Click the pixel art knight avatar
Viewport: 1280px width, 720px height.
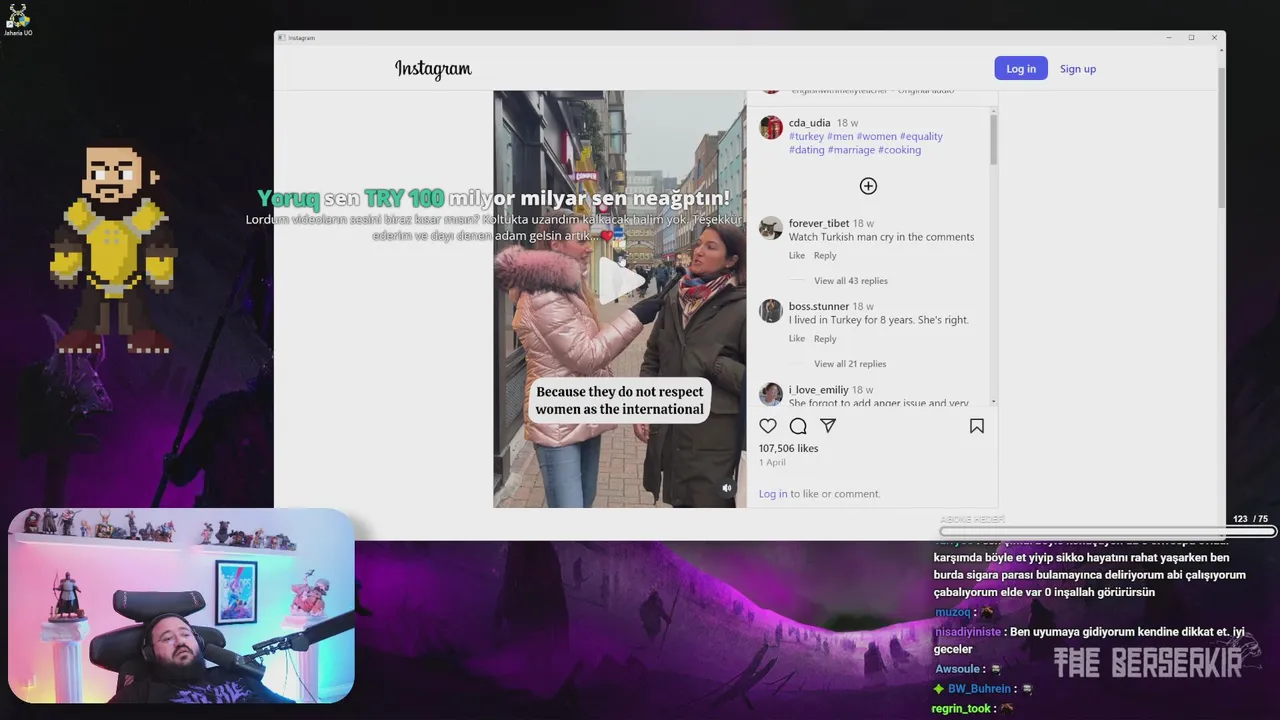coord(115,250)
